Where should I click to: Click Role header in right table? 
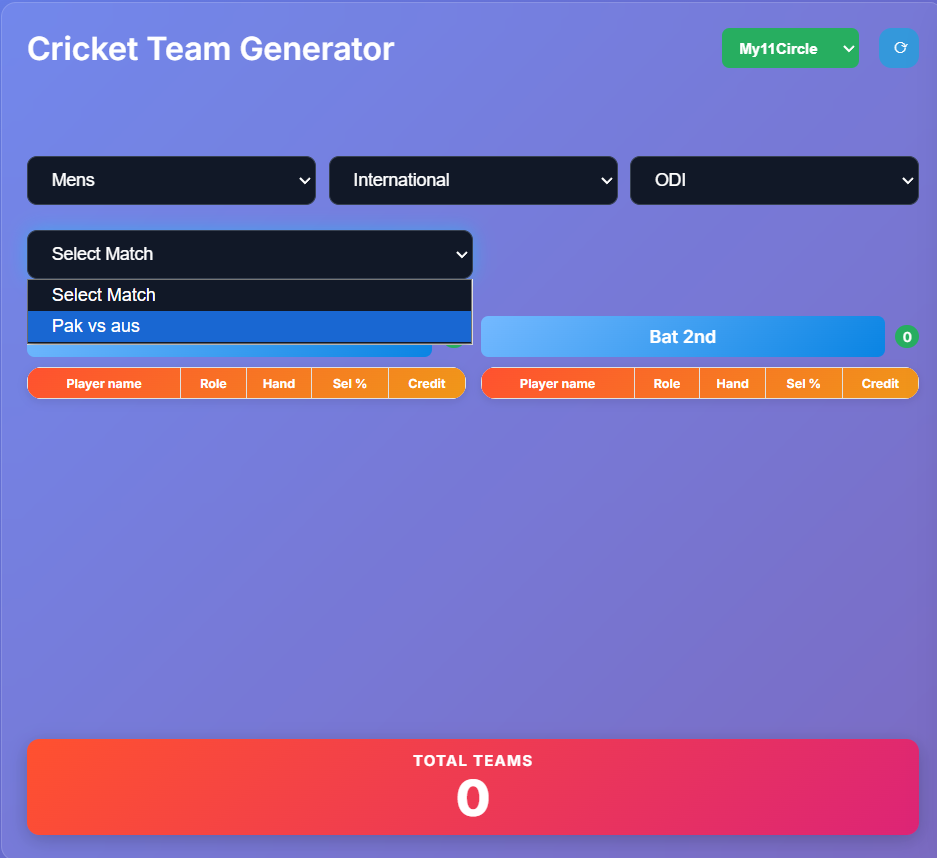coord(667,384)
